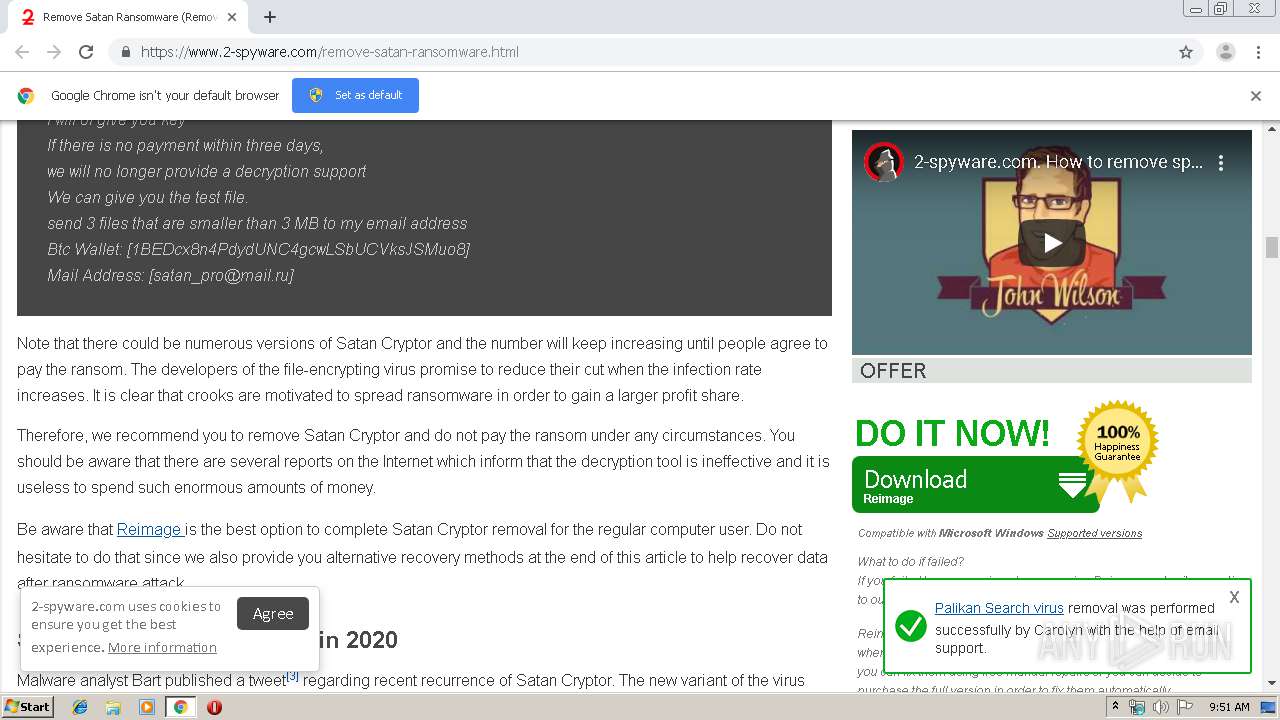Dismiss the default browser infobar
Screen dimensions: 1280x720
[1256, 96]
